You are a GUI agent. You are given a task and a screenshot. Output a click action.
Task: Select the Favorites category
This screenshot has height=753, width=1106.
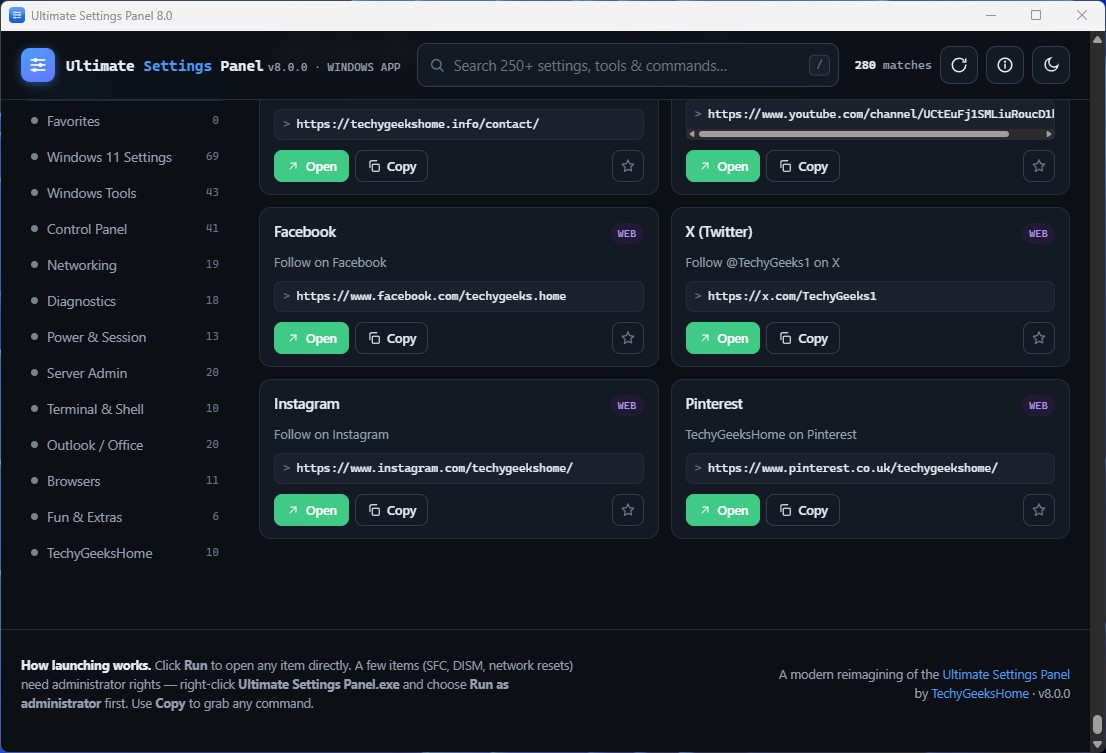click(125, 121)
